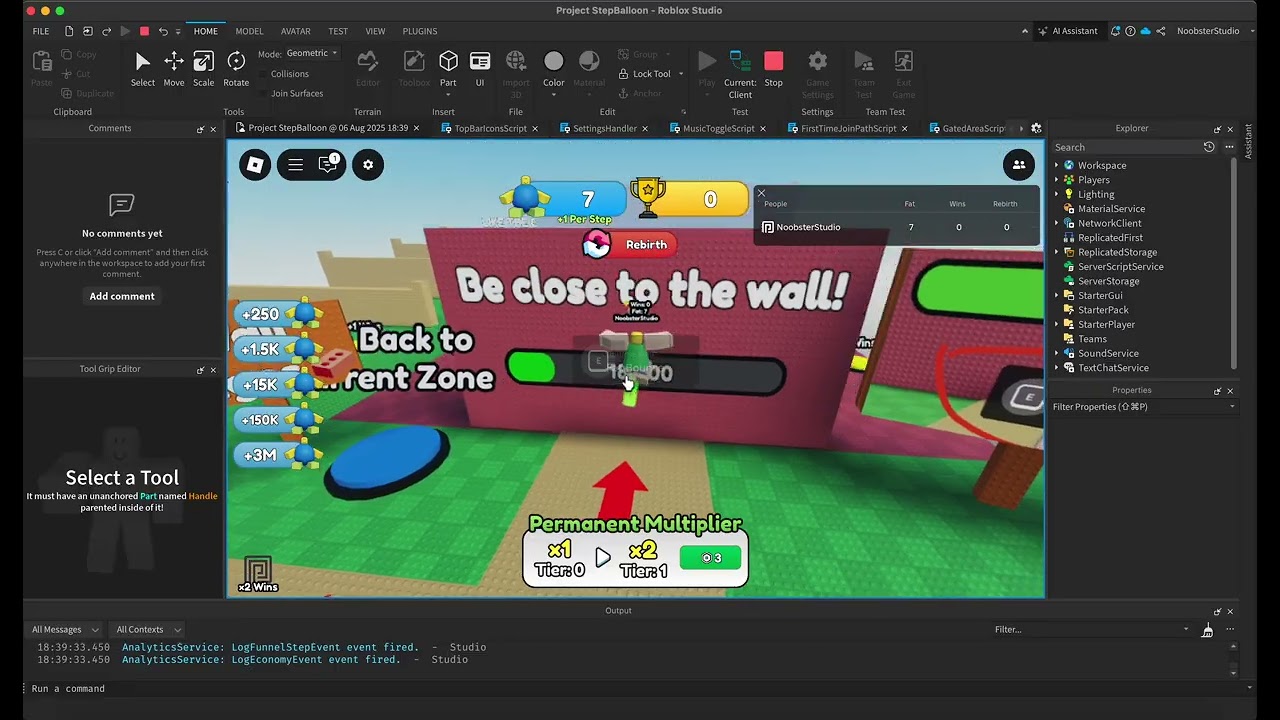Image resolution: width=1280 pixels, height=720 pixels.
Task: Click the Add comment button
Action: [121, 295]
